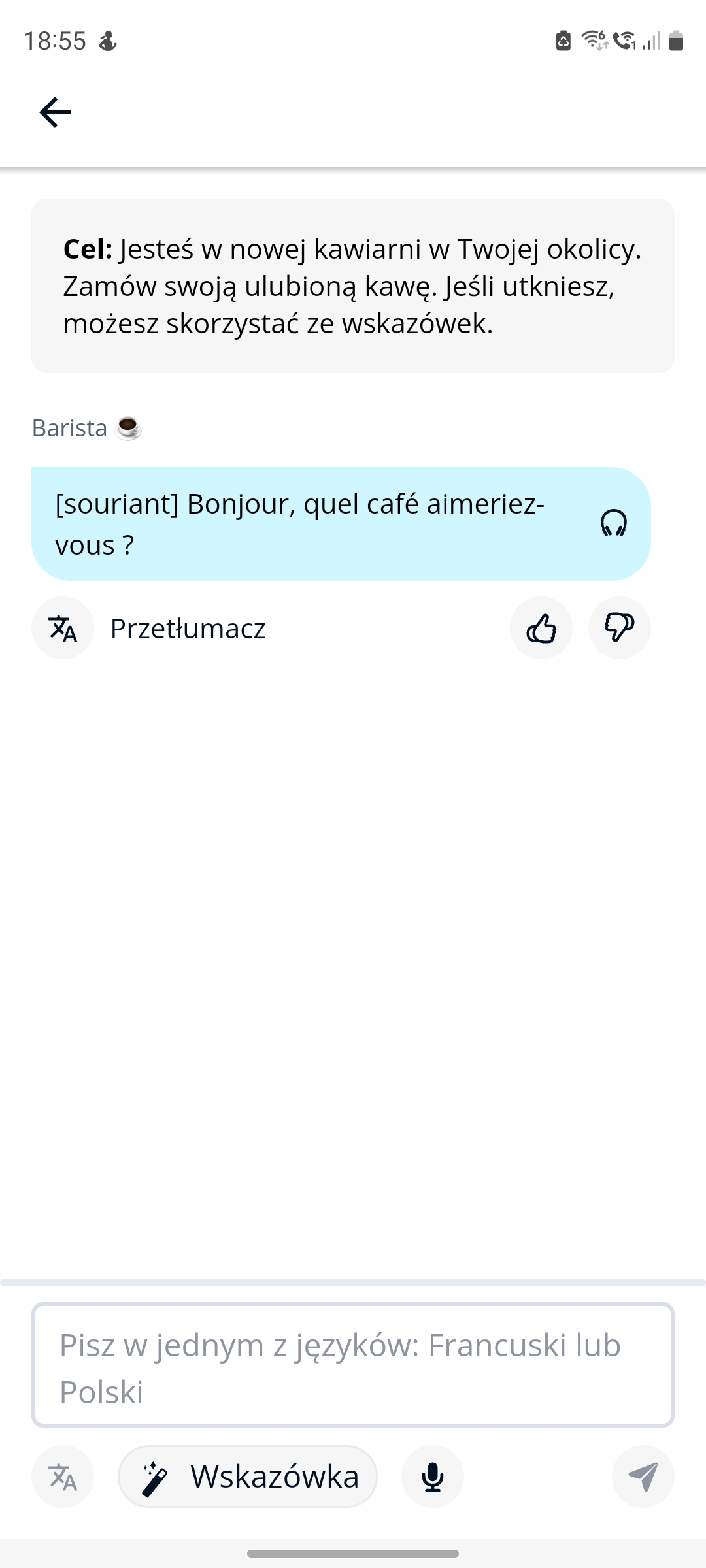Tap the translate icon below the text field

pyautogui.click(x=63, y=1477)
